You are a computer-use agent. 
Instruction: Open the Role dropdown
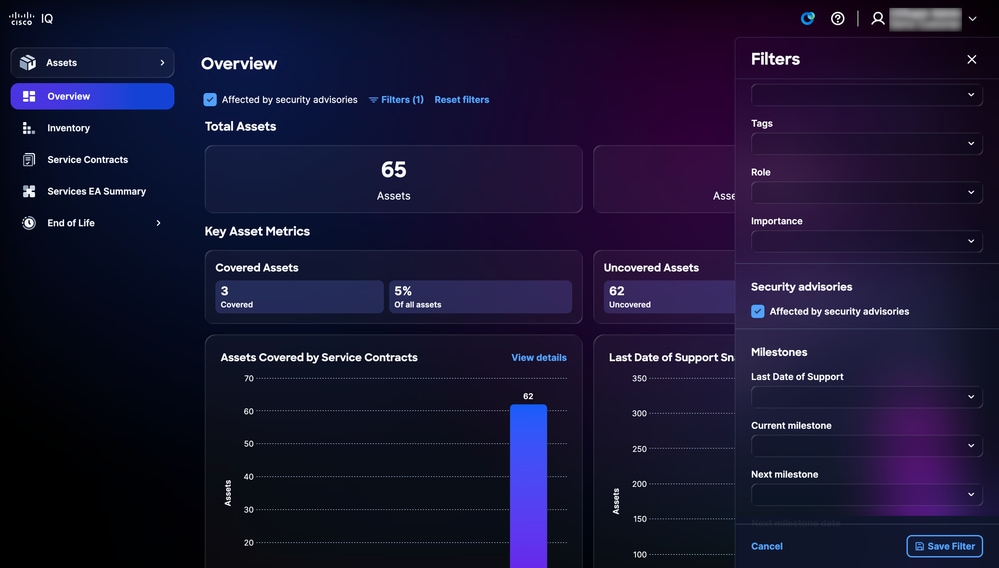click(866, 192)
